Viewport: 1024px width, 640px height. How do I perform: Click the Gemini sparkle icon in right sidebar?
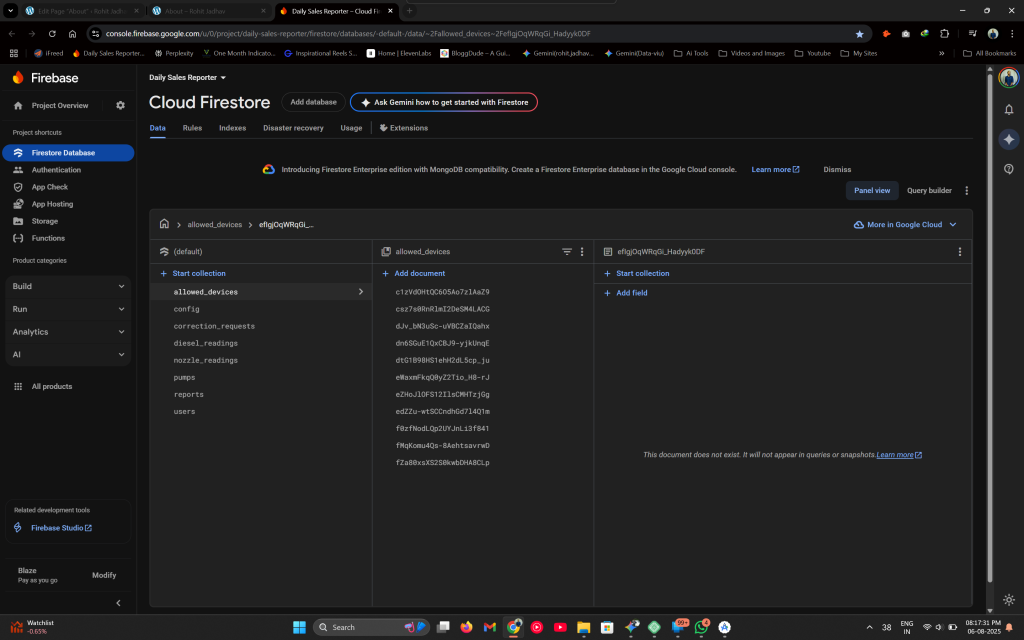(1008, 139)
